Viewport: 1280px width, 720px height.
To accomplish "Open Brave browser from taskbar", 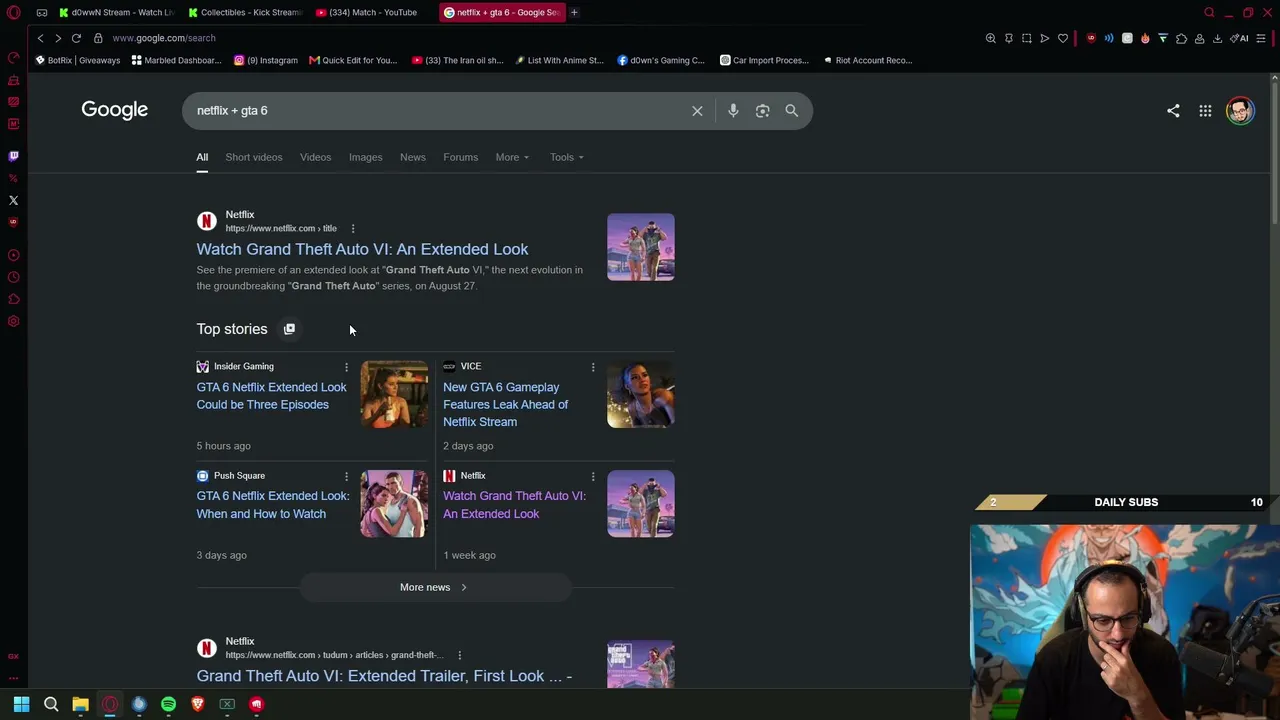I will pyautogui.click(x=198, y=704).
